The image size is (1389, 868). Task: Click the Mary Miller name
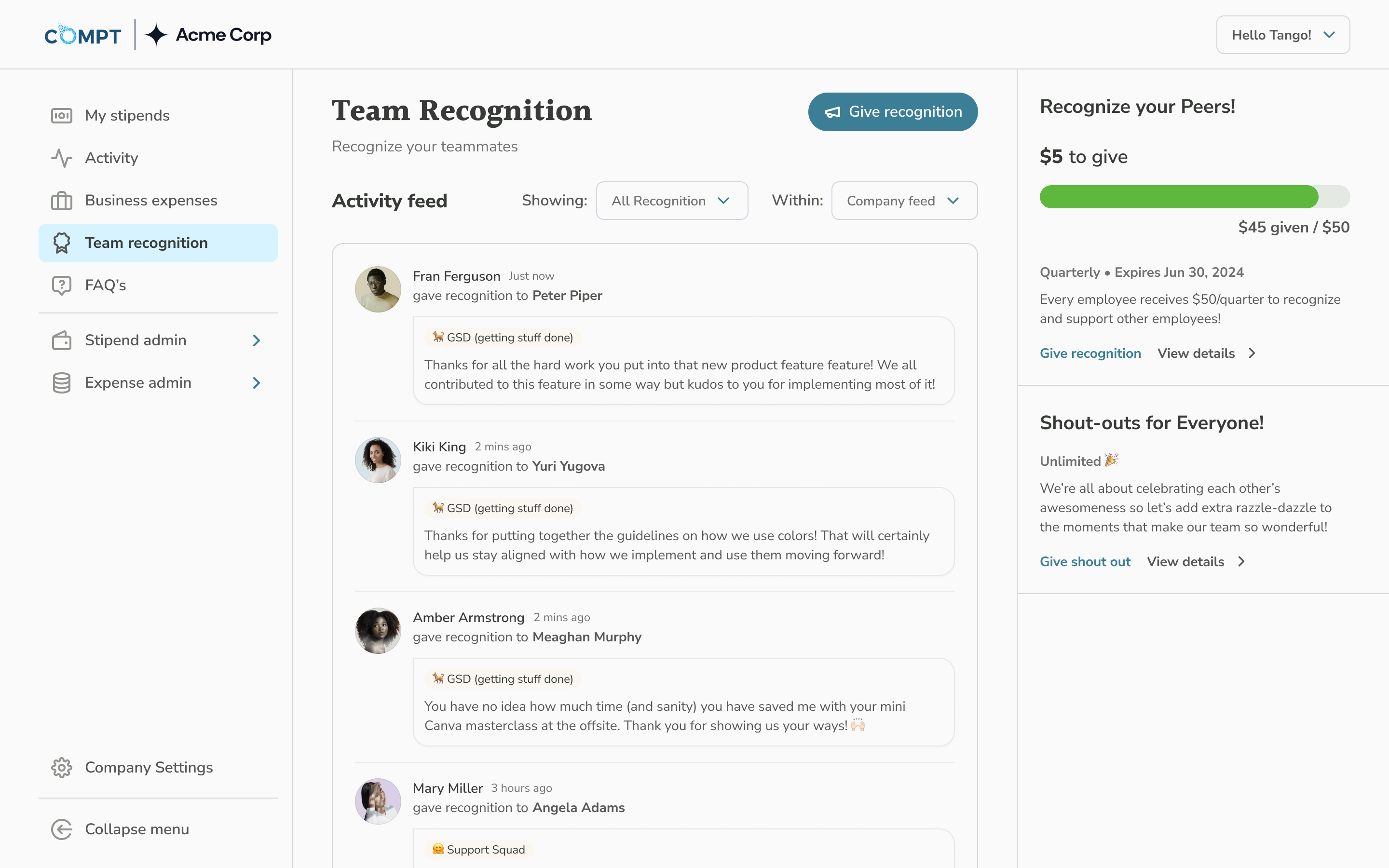click(448, 788)
